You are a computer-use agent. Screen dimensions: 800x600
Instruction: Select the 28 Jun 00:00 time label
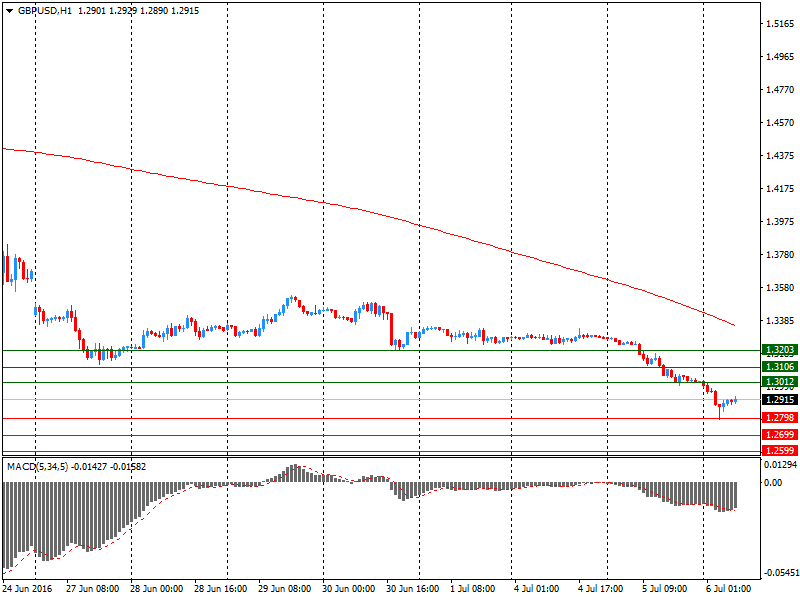[x=156, y=589]
